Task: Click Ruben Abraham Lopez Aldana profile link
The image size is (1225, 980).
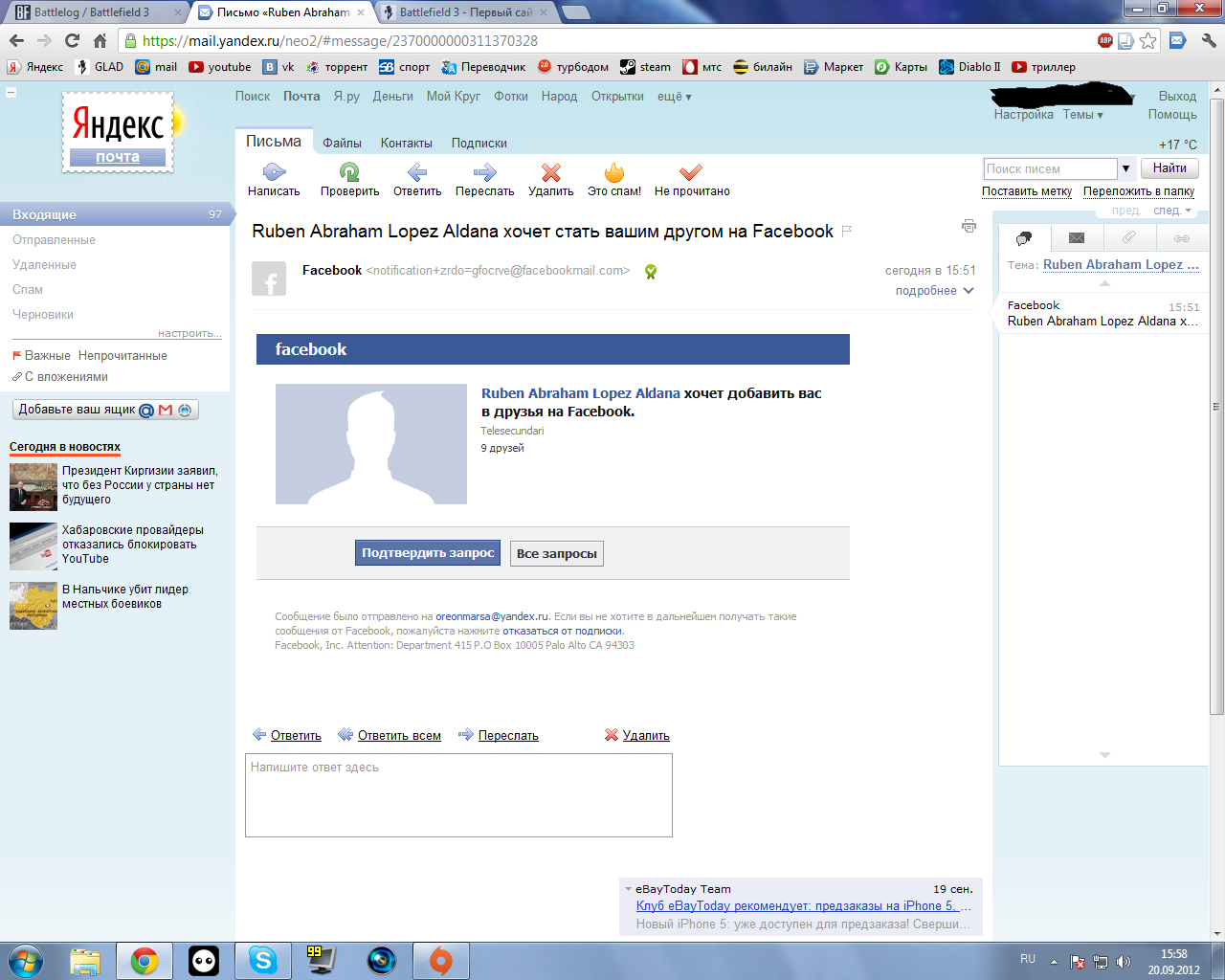Action: coord(581,393)
